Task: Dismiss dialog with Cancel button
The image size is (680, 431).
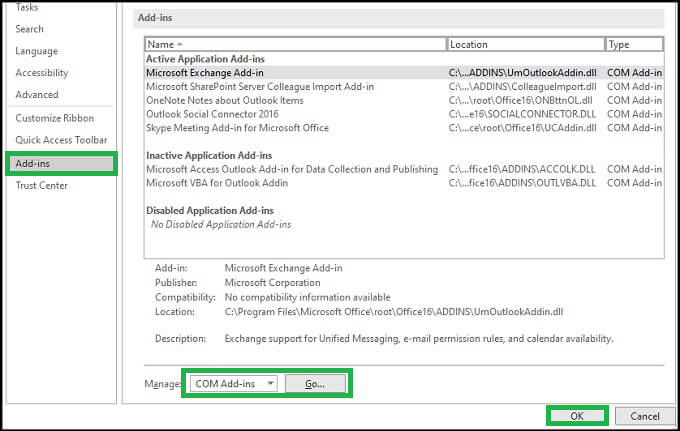Action: pos(644,416)
